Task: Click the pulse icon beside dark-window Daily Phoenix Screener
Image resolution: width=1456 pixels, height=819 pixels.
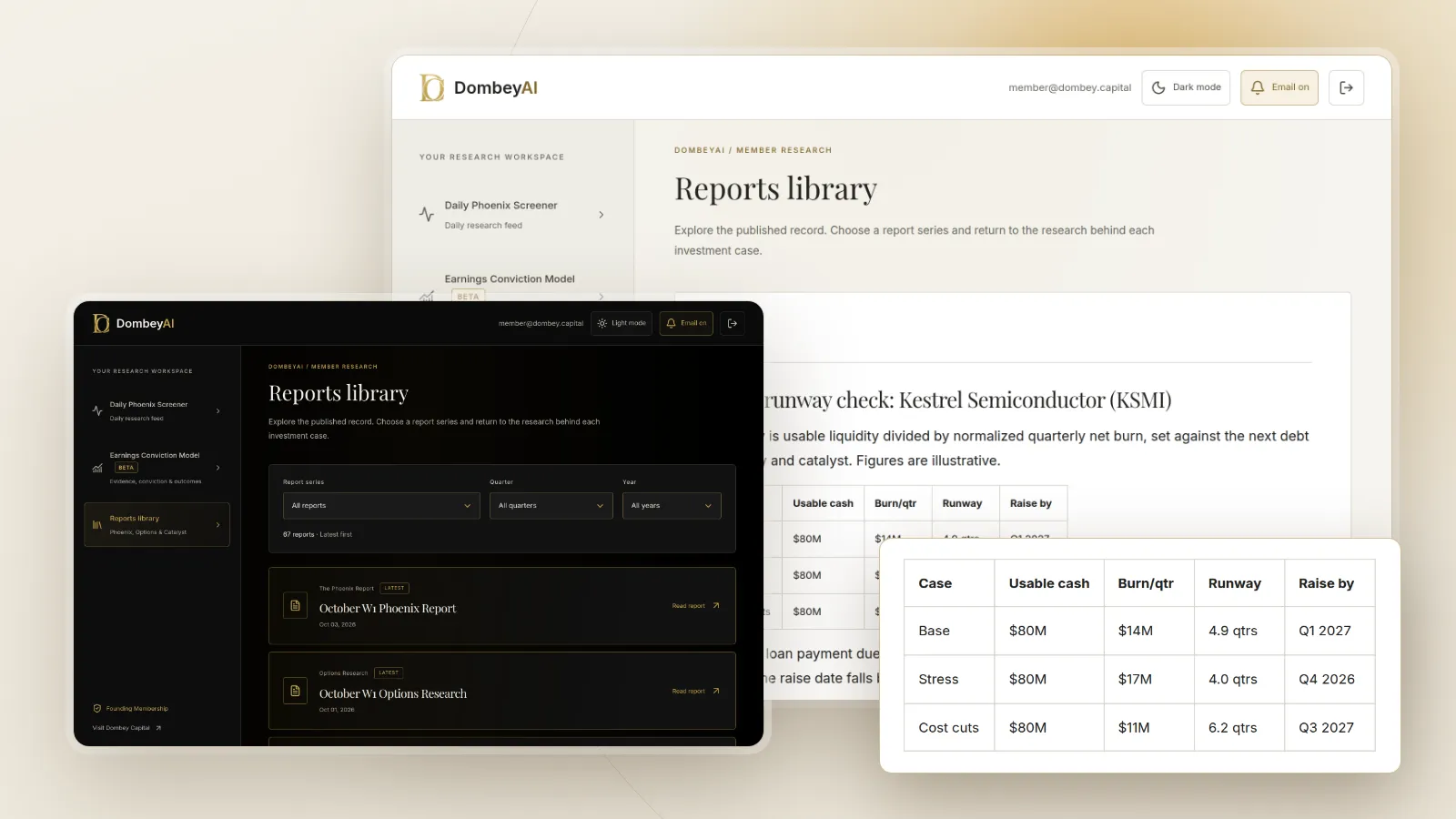Action: [x=97, y=411]
